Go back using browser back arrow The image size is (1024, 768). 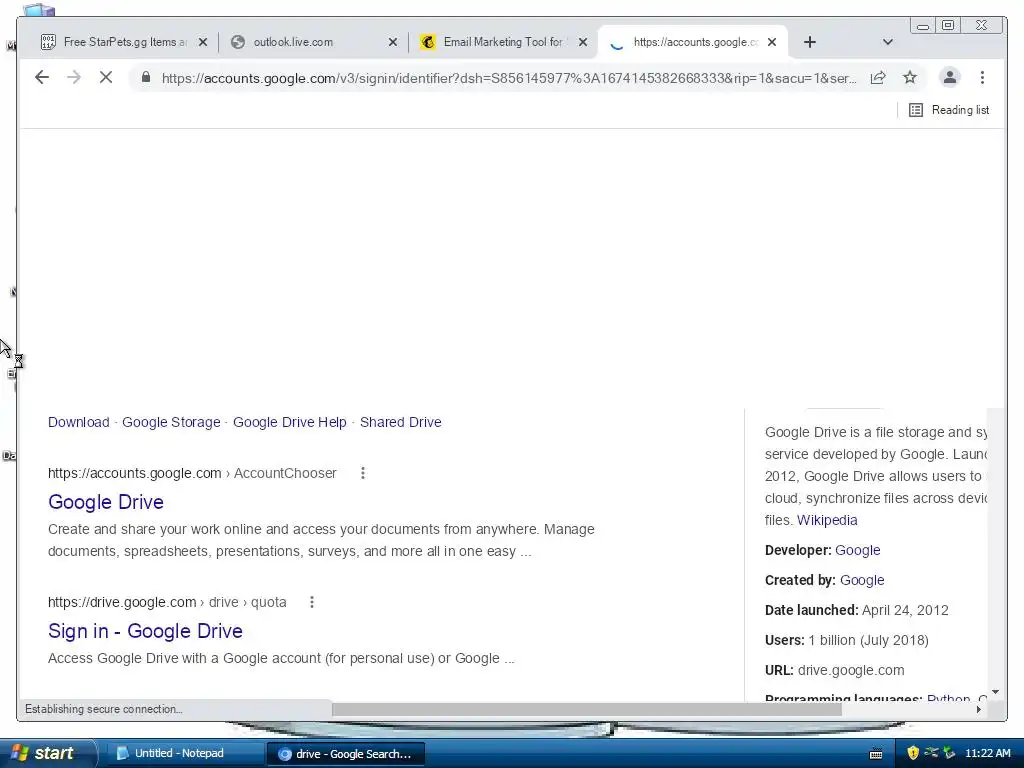42,78
